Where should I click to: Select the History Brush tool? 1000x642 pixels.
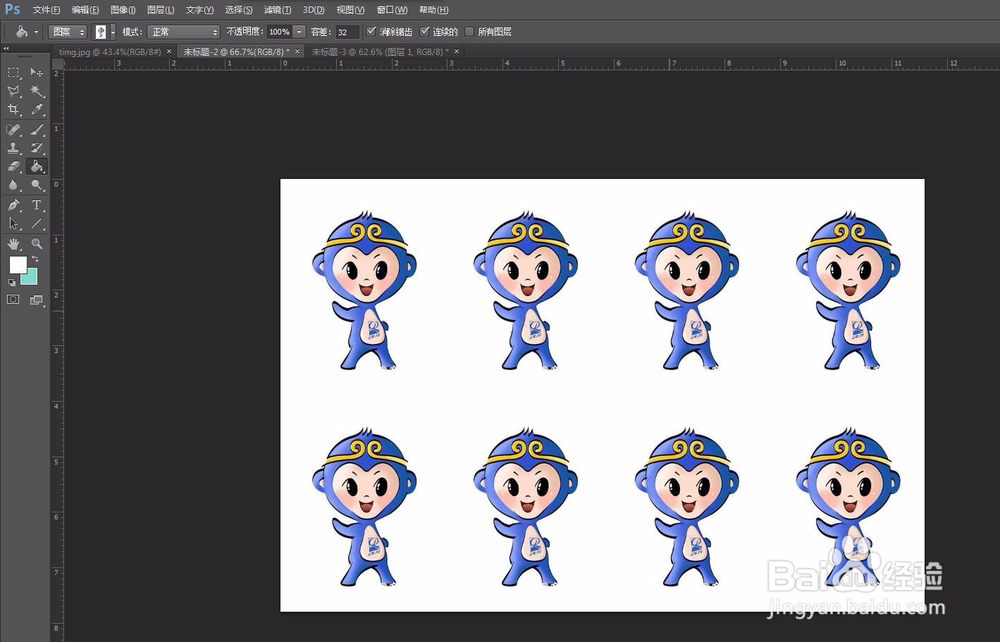pyautogui.click(x=37, y=148)
